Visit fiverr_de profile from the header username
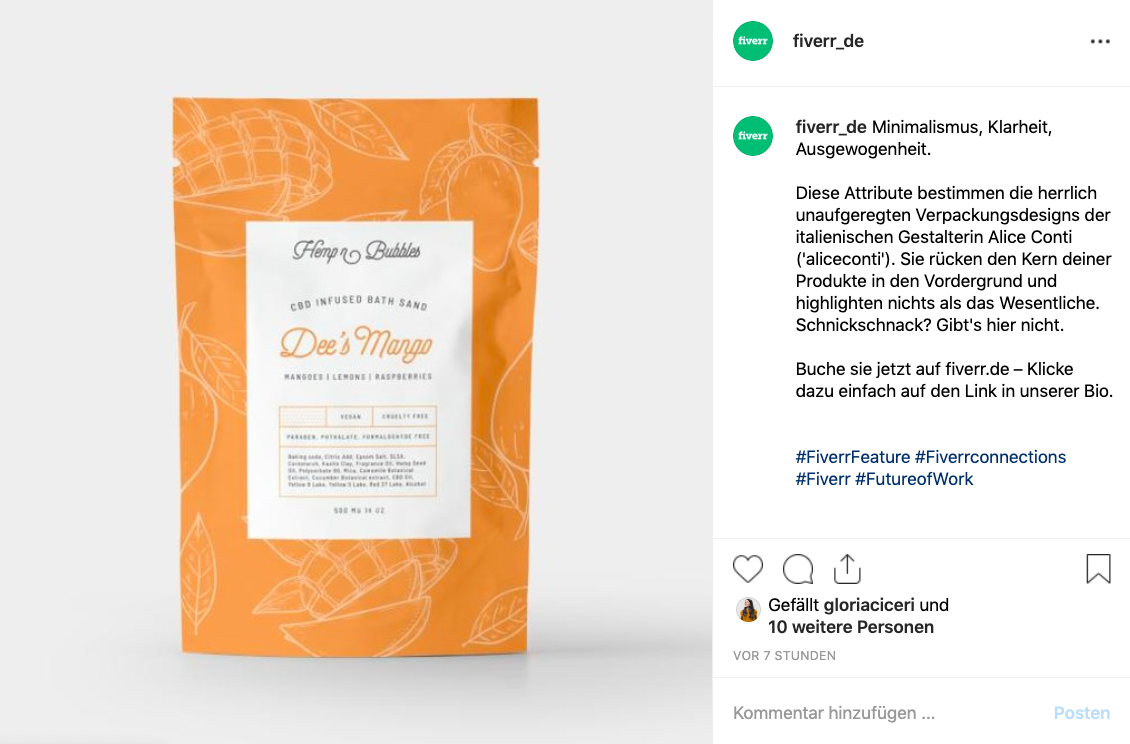This screenshot has width=1130, height=744. [828, 41]
